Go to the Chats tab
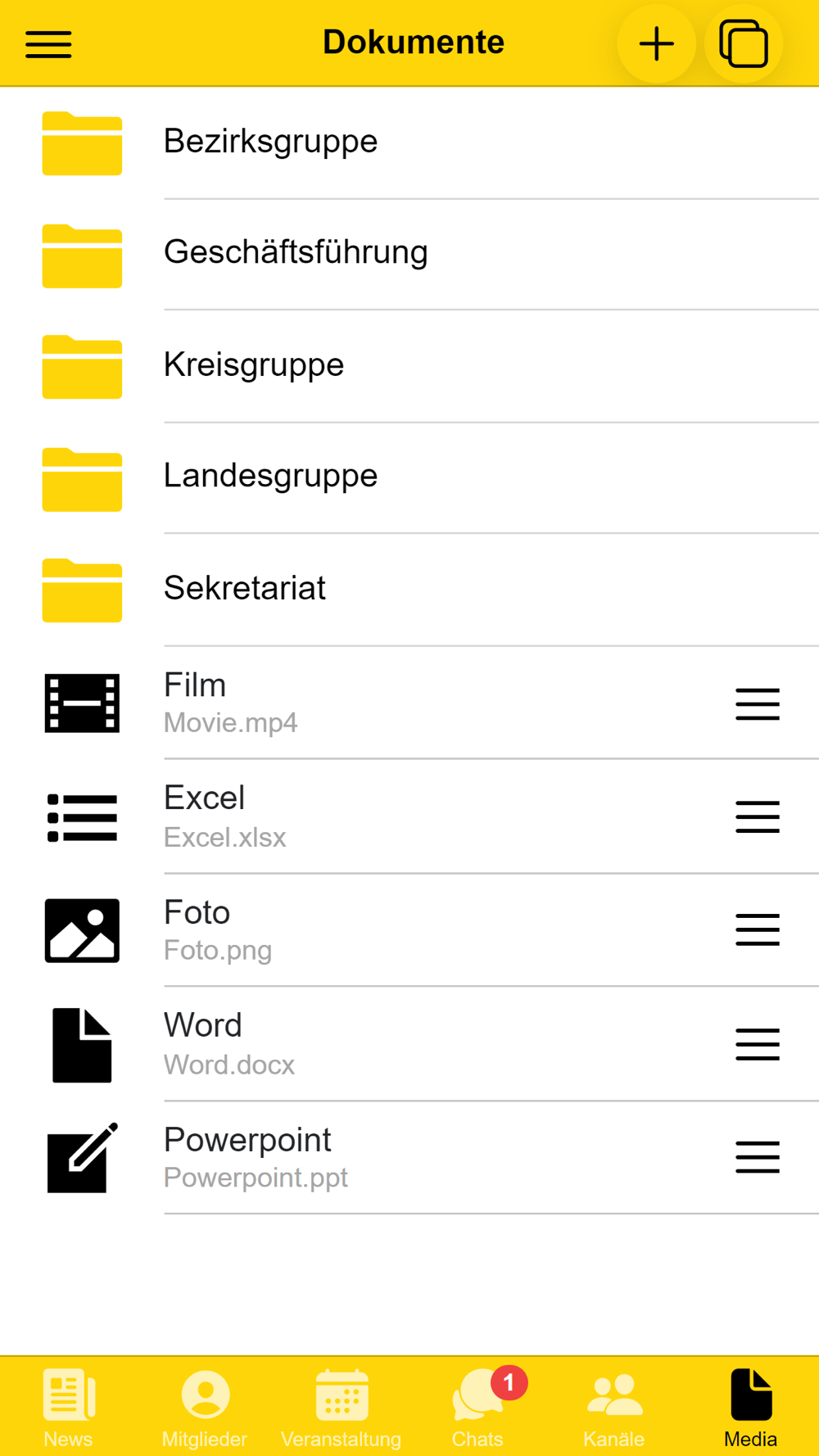Screen dimensions: 819x1456 click(477, 1407)
